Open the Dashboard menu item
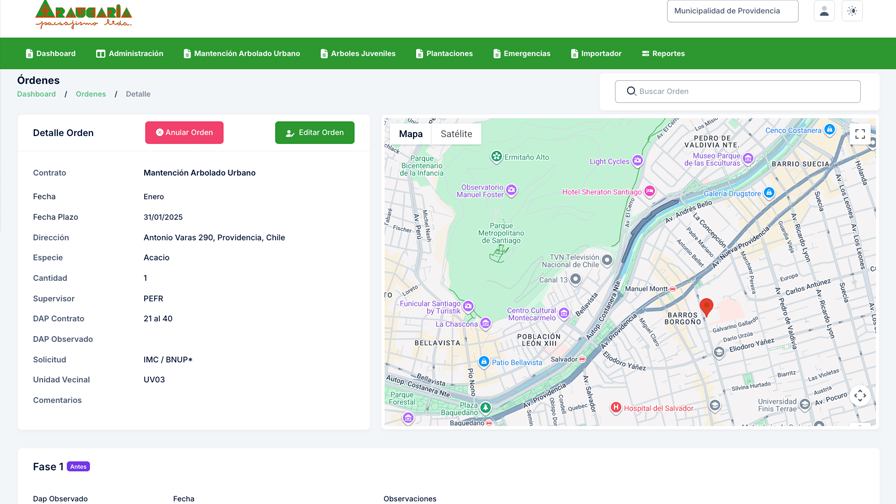This screenshot has width=896, height=504. click(50, 54)
